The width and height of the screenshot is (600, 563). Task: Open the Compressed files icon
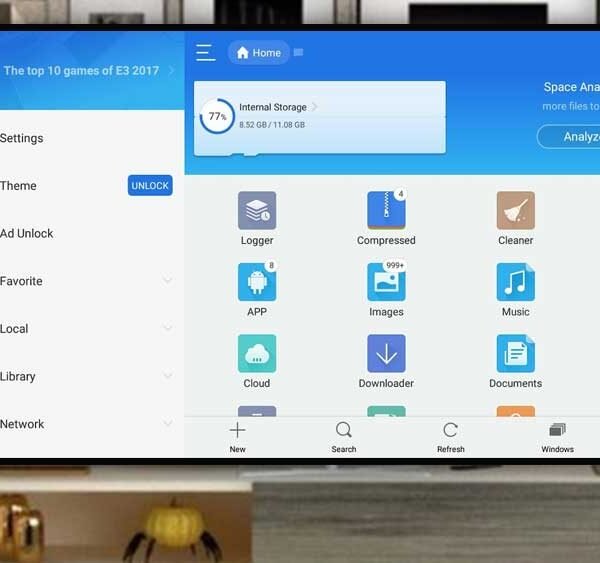pos(386,210)
